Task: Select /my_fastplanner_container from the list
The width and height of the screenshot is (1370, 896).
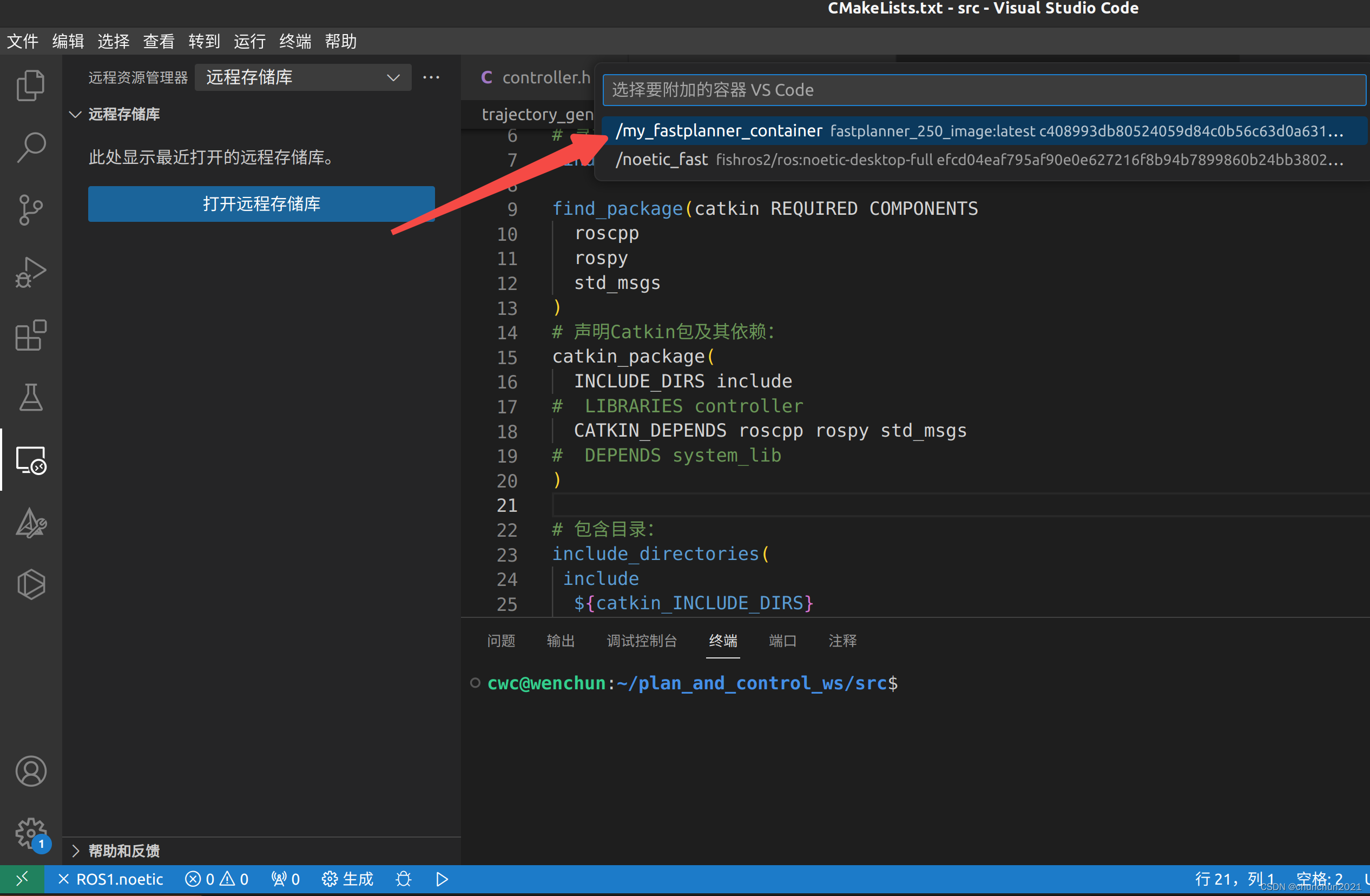Action: click(984, 130)
